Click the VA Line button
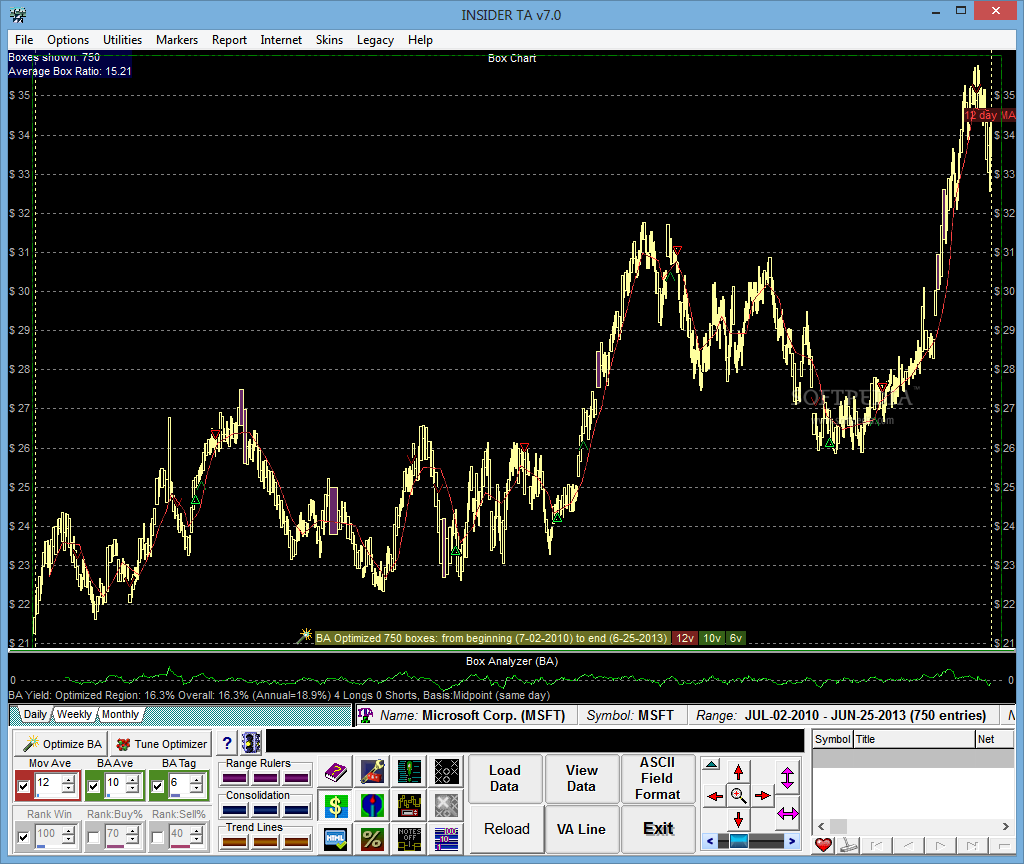 [x=581, y=829]
